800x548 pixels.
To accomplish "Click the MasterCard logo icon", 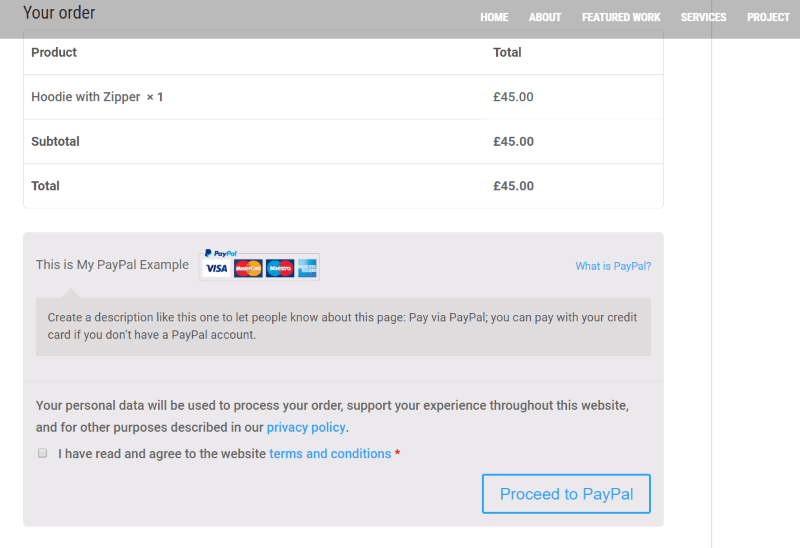I will [248, 268].
